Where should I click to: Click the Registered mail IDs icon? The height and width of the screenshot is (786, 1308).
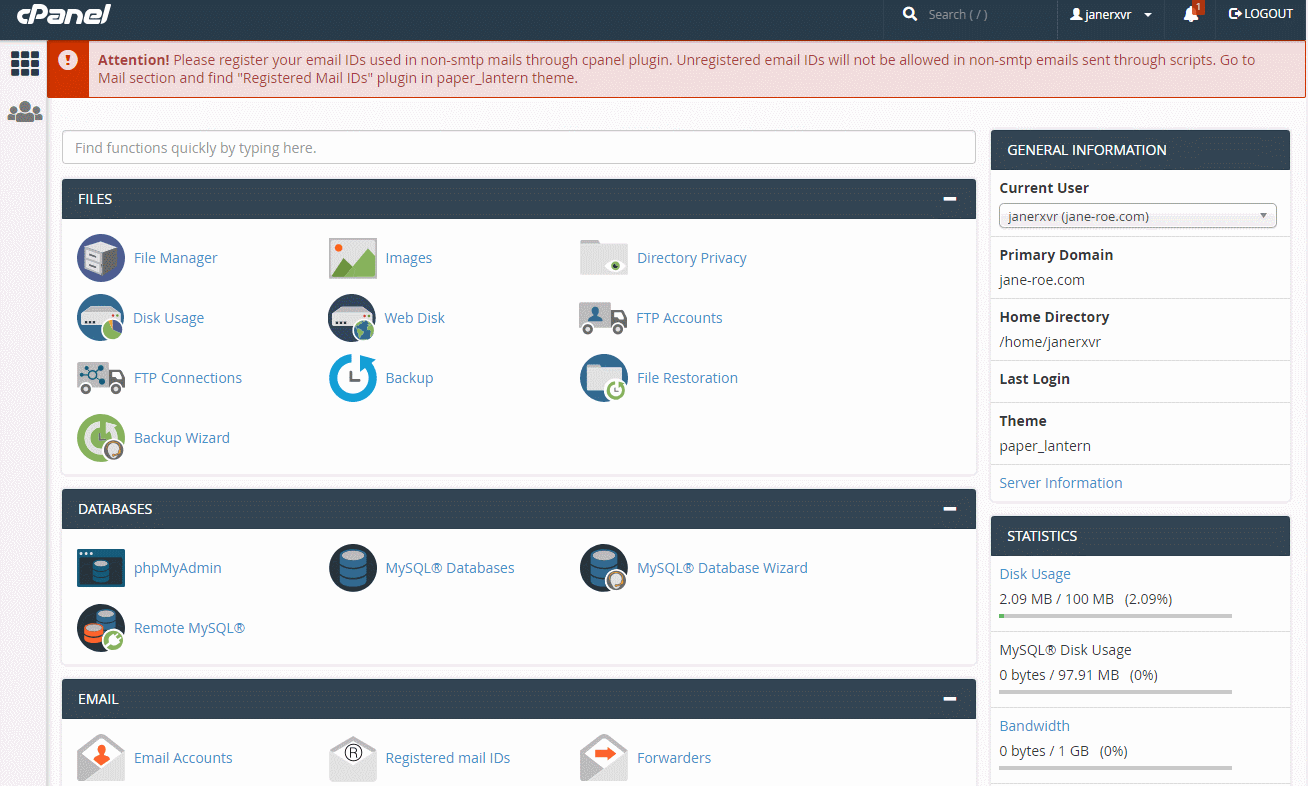coord(353,758)
